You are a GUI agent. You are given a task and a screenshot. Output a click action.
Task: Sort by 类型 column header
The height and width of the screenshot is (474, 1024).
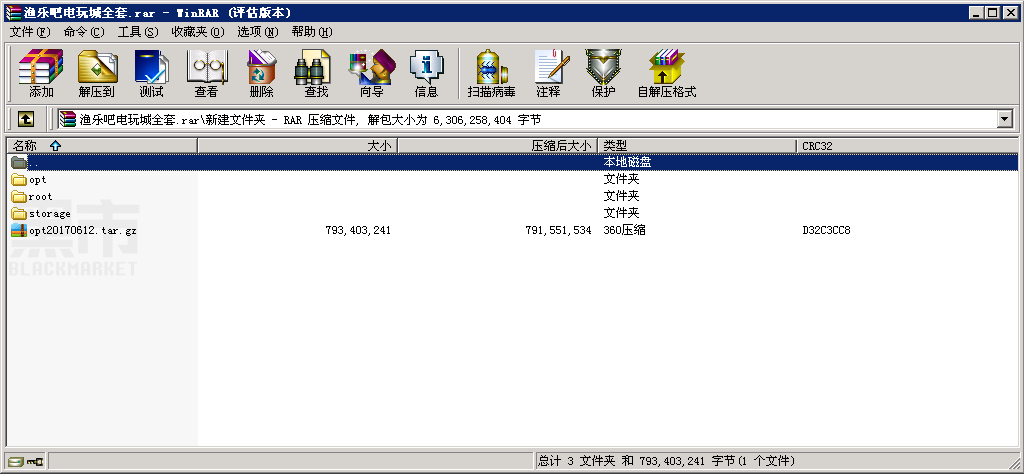pos(697,146)
